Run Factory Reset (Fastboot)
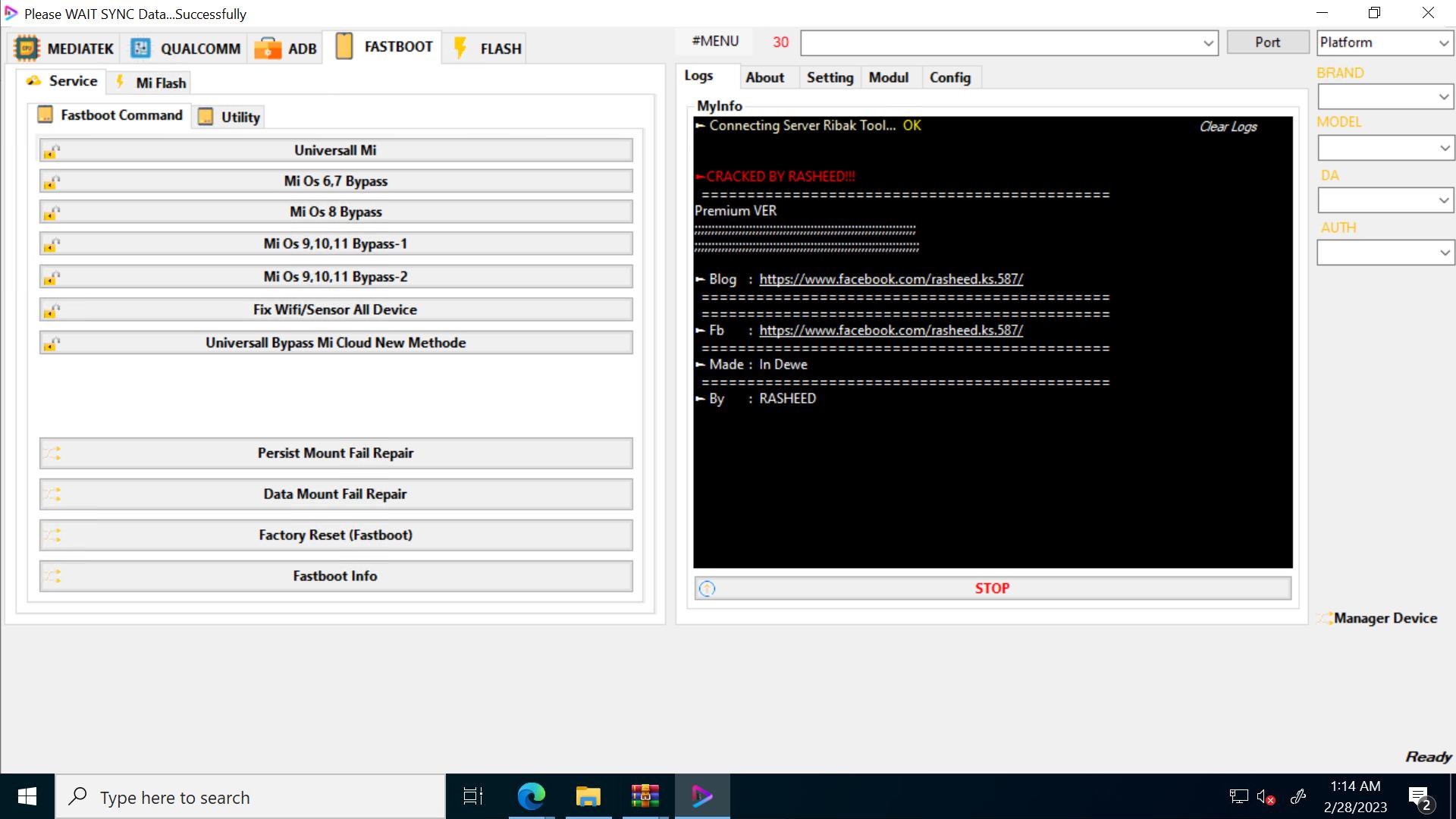Screen dimensions: 1456x819 click(336, 535)
